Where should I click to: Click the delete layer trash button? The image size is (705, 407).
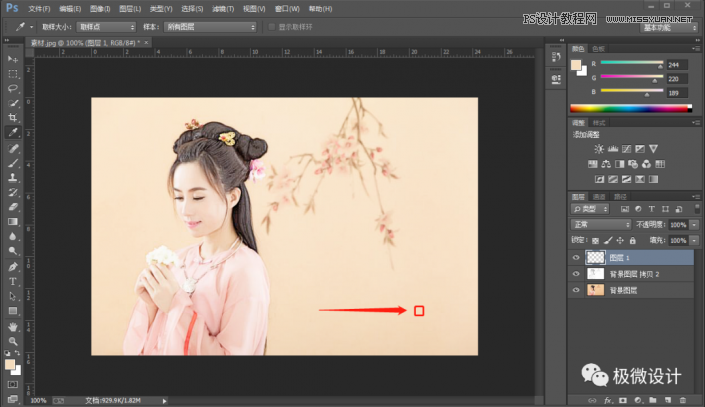[x=681, y=400]
